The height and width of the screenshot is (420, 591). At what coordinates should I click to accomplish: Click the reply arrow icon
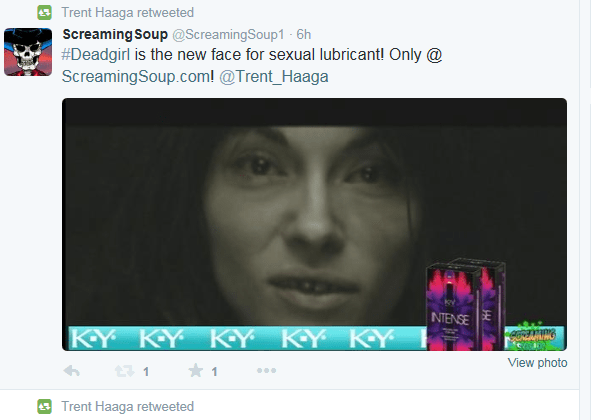click(x=72, y=371)
